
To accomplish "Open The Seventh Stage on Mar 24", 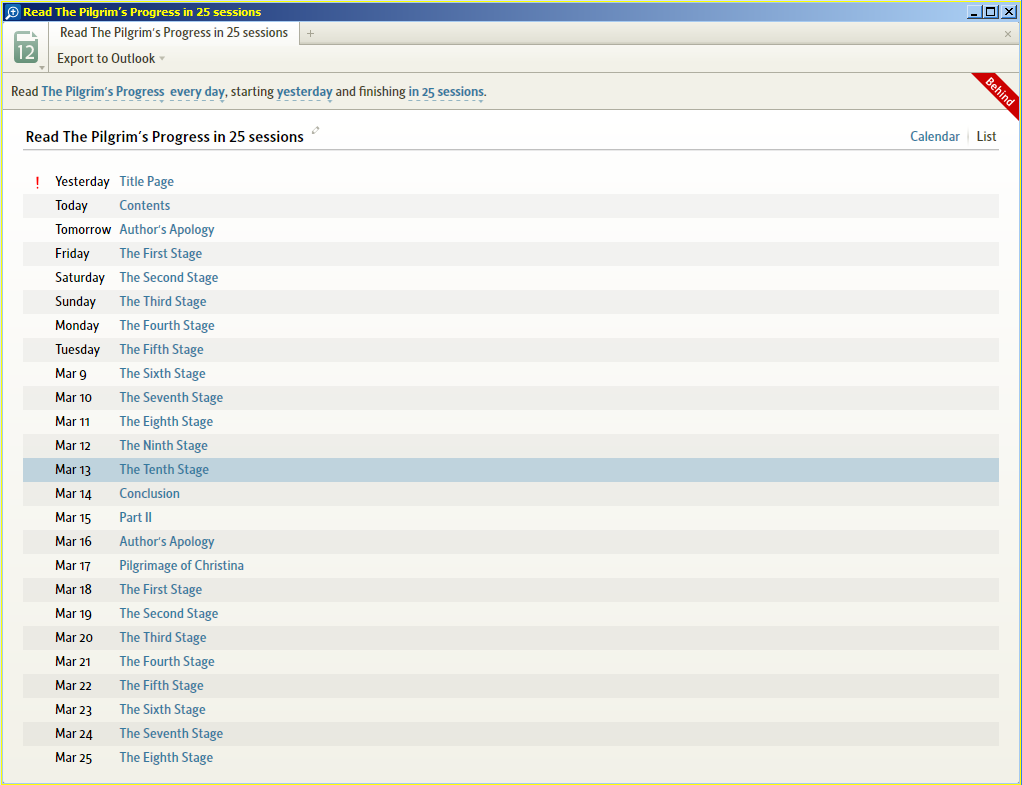I will point(171,733).
